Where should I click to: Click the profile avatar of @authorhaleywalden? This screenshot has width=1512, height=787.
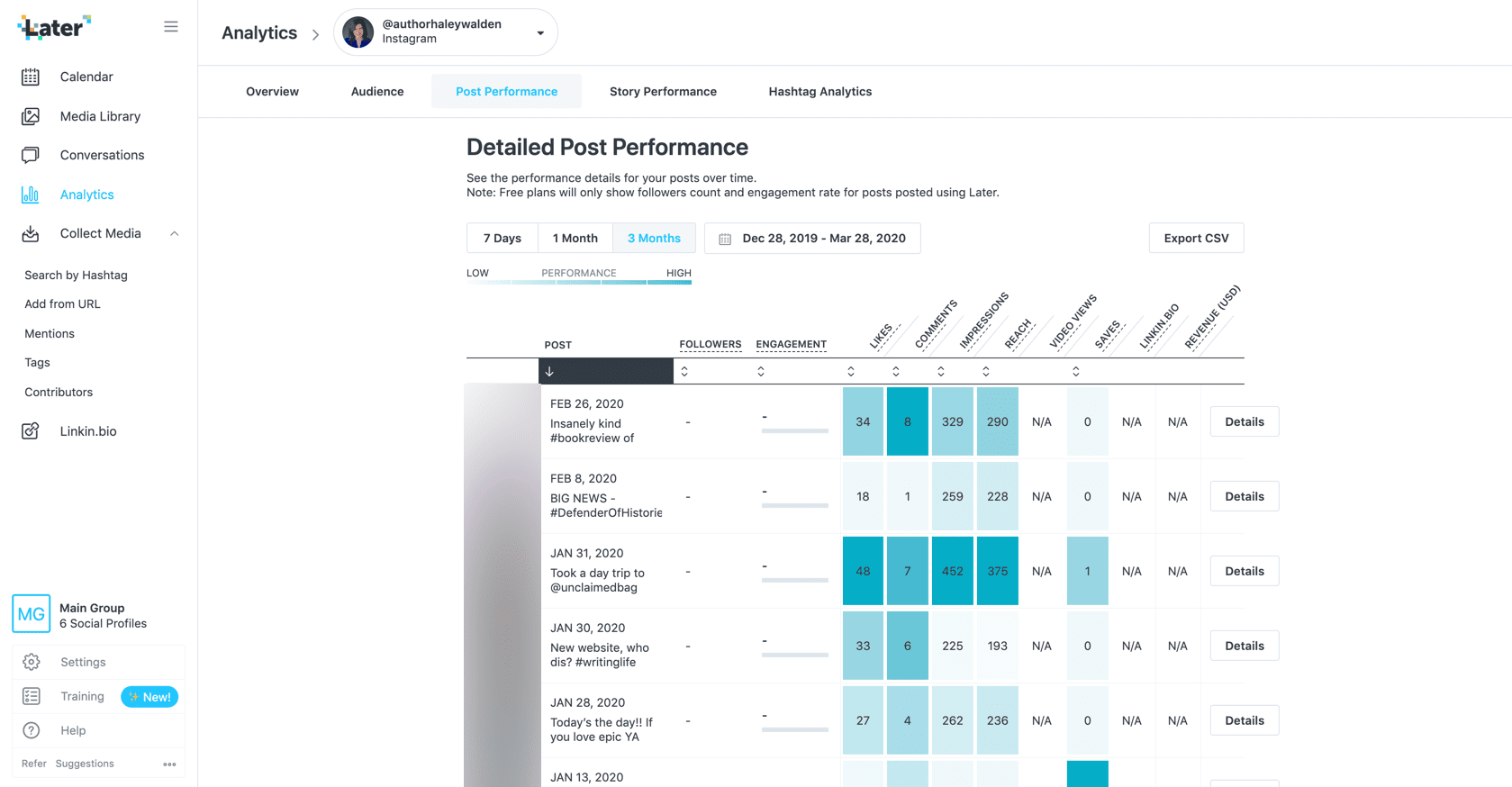(x=358, y=32)
